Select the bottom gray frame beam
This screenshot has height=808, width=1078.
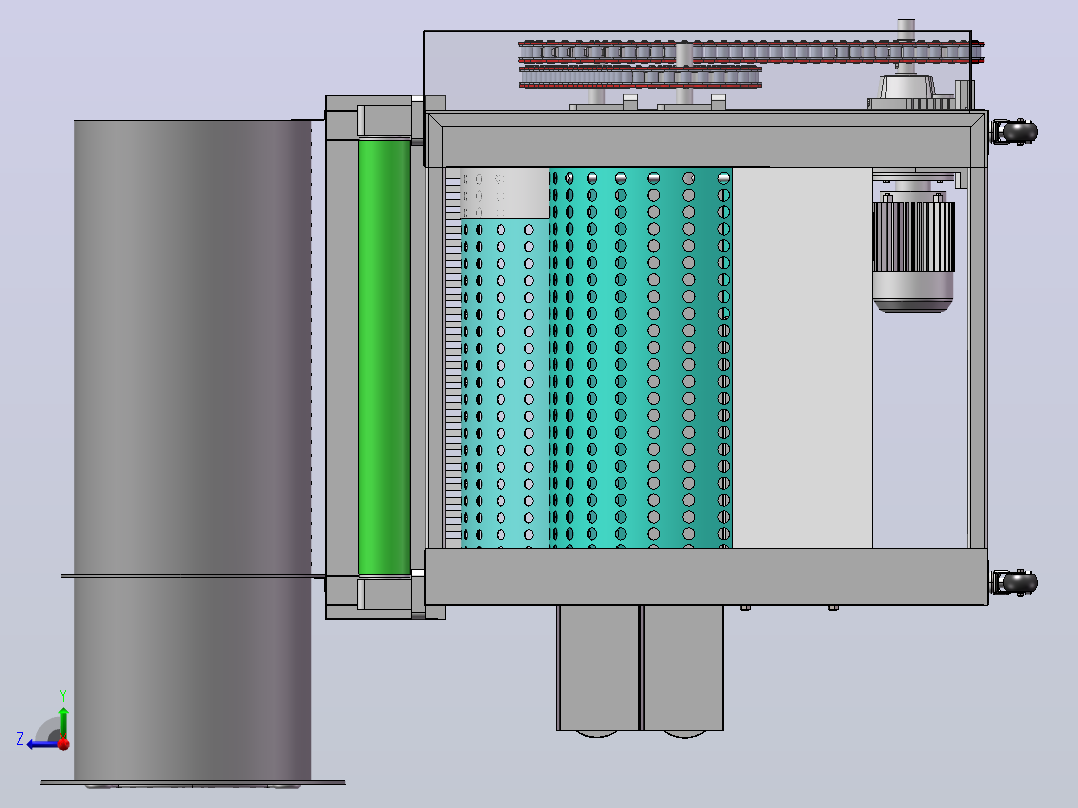(706, 577)
